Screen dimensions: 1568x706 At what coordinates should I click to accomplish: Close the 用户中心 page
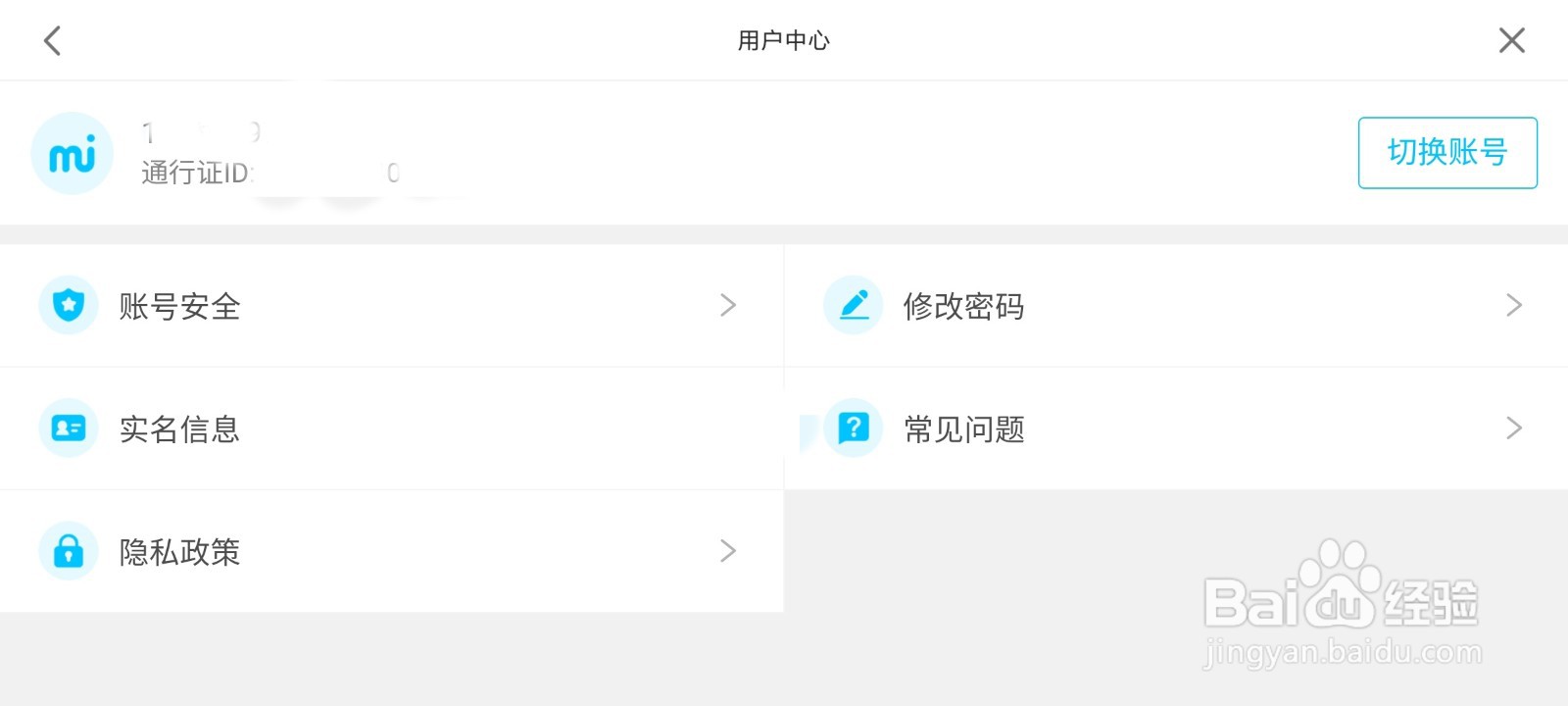(1511, 40)
